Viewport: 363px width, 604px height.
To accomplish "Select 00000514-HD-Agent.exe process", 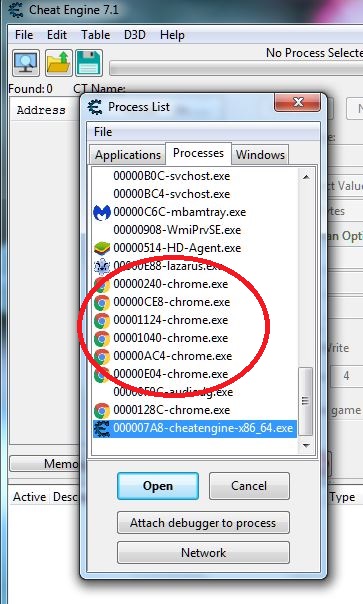I will click(177, 248).
